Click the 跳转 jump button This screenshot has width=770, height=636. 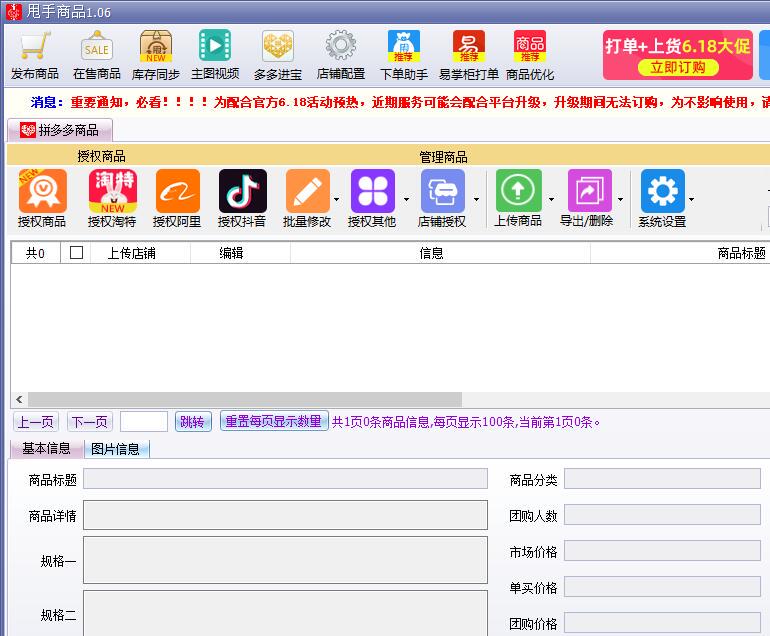pos(193,422)
